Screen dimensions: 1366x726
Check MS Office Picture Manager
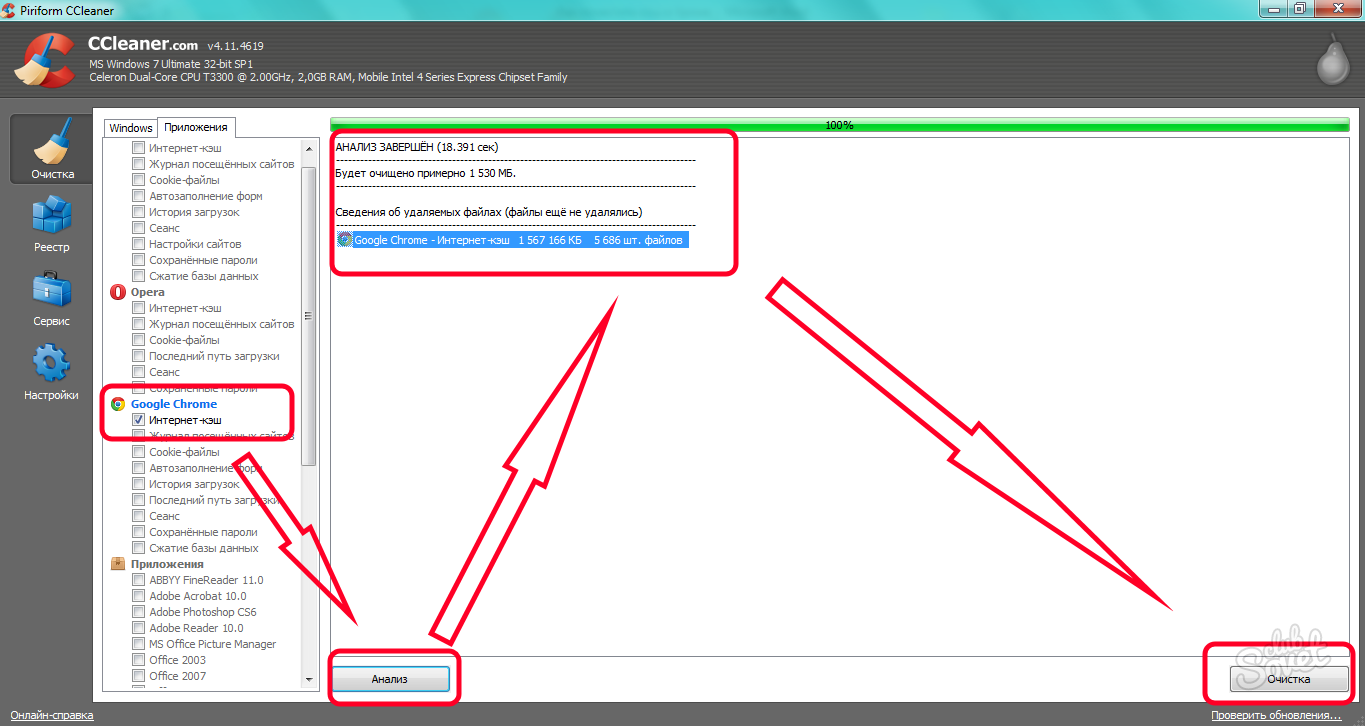click(x=139, y=644)
